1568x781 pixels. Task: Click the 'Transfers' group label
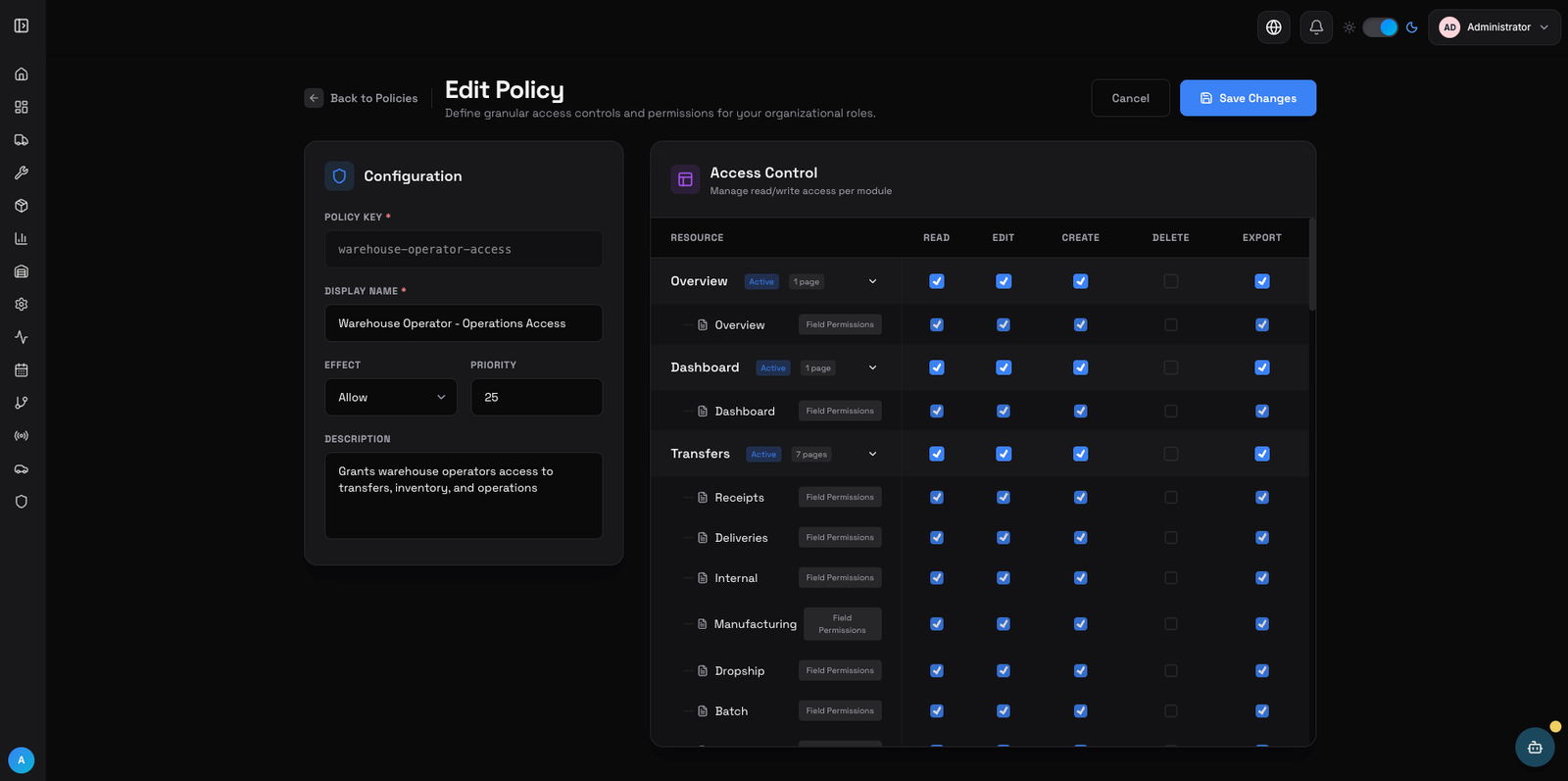point(701,454)
